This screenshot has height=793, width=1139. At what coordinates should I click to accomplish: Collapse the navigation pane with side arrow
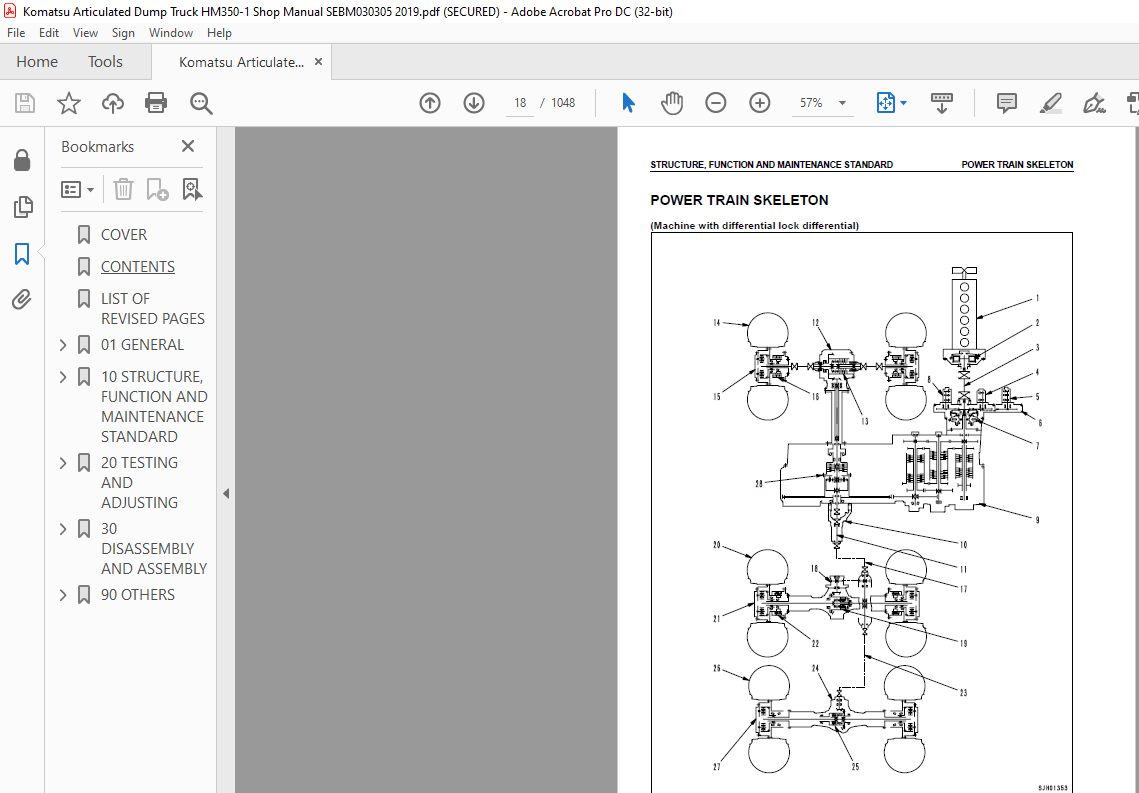[226, 494]
